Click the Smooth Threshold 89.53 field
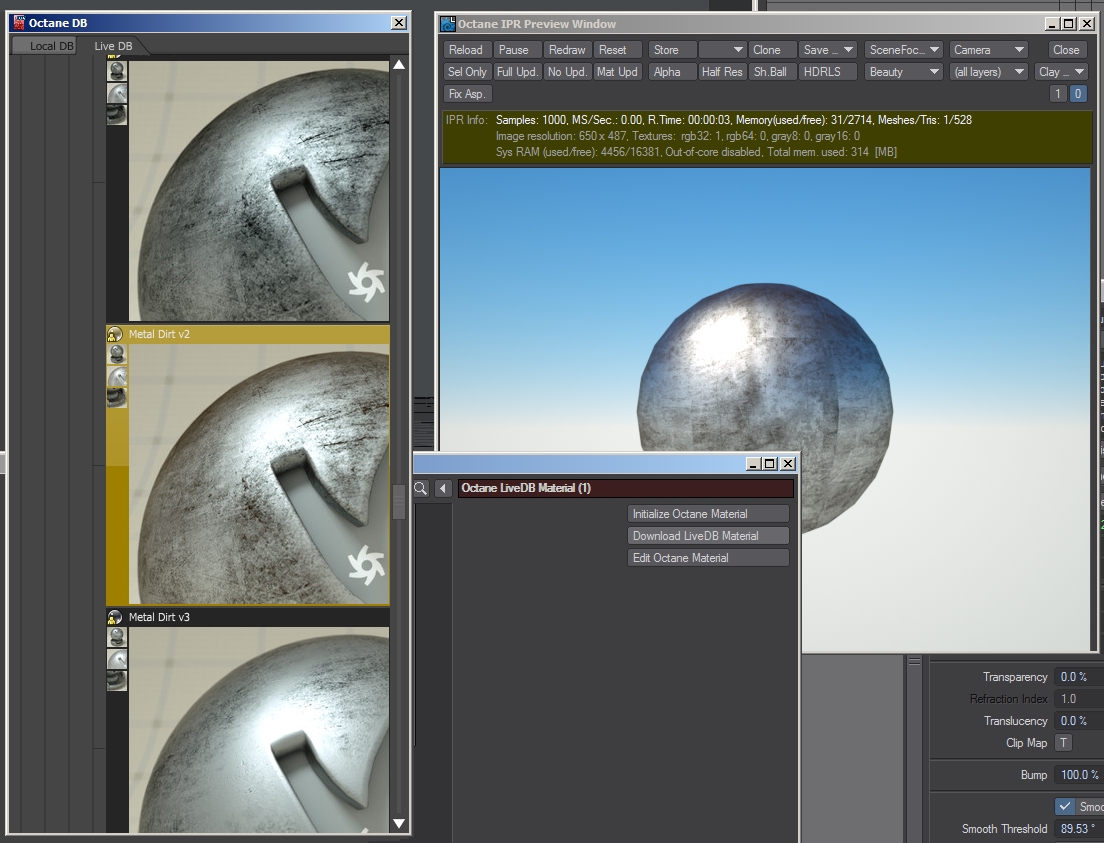The image size is (1104, 843). (1079, 829)
